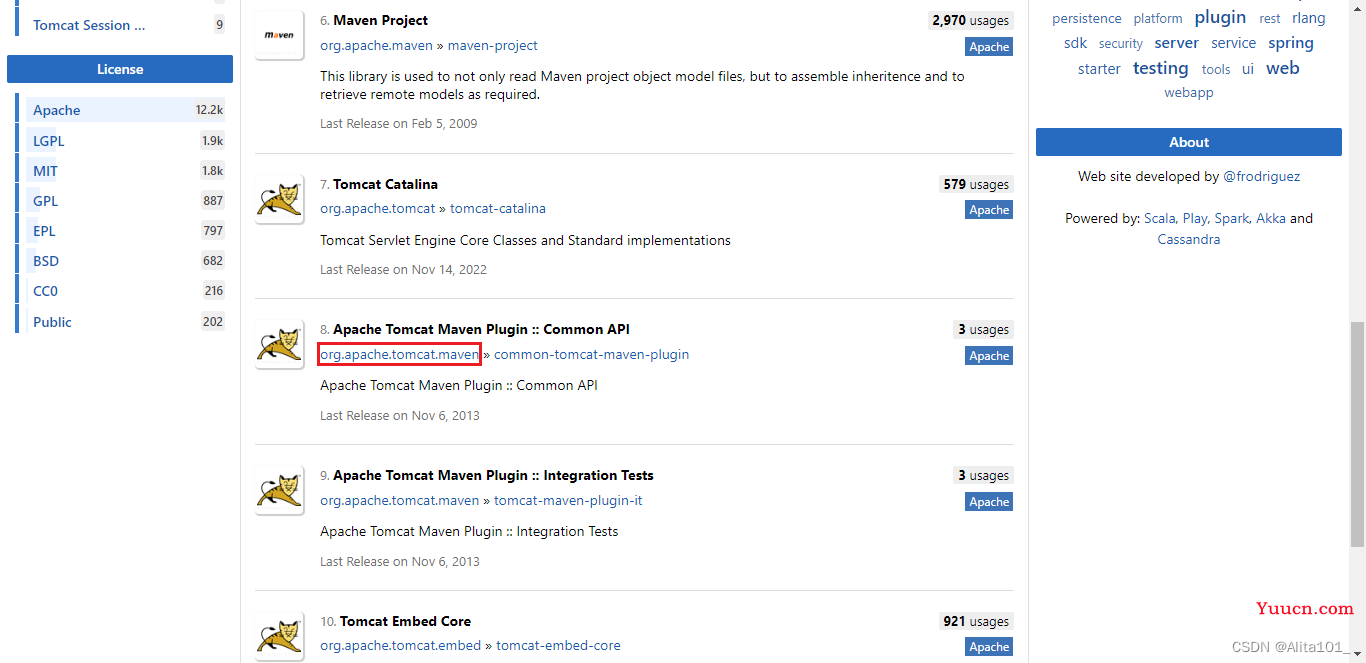Click the service tag

pyautogui.click(x=1233, y=43)
